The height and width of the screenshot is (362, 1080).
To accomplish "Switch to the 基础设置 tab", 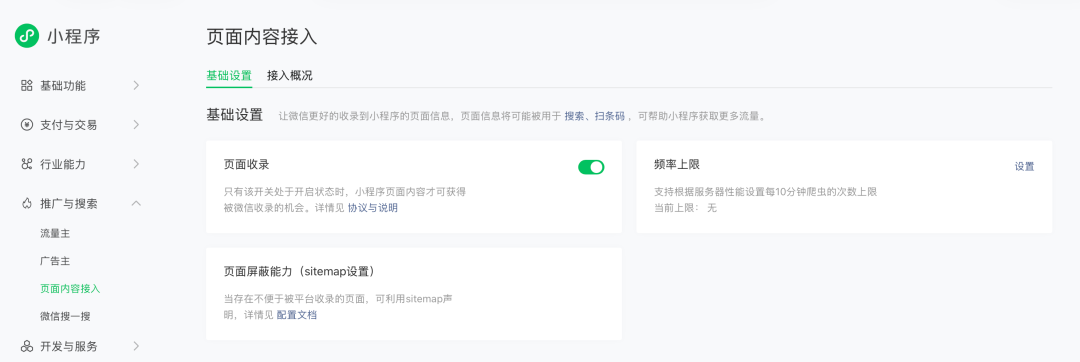I will pyautogui.click(x=229, y=76).
